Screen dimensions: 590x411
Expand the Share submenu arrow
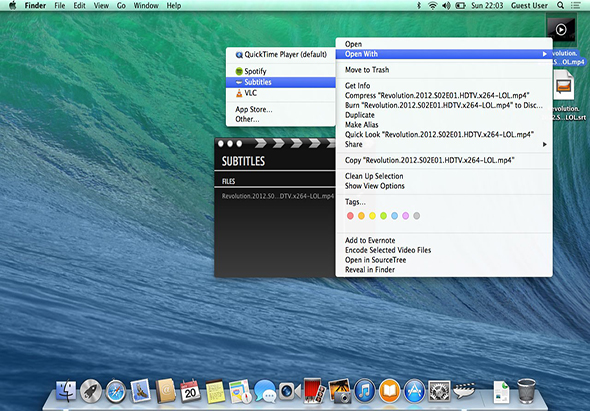544,145
